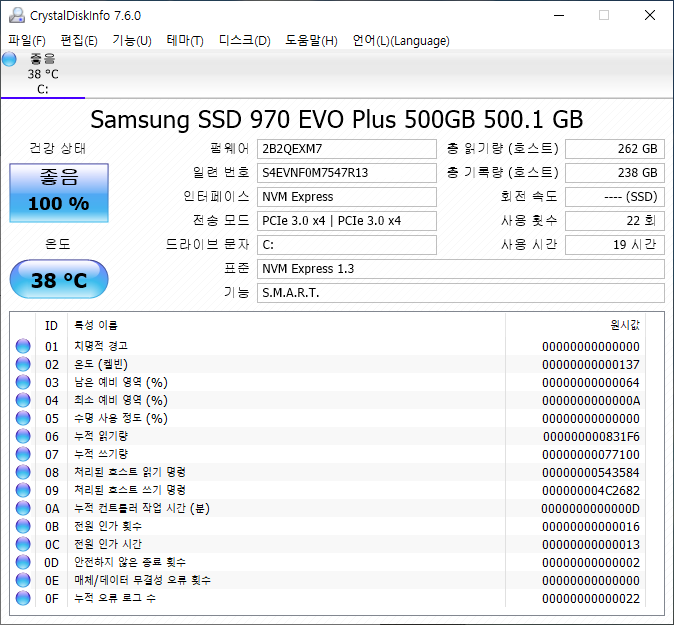Click raw value 00000000831F6
The width and height of the screenshot is (674, 625).
pos(591,436)
